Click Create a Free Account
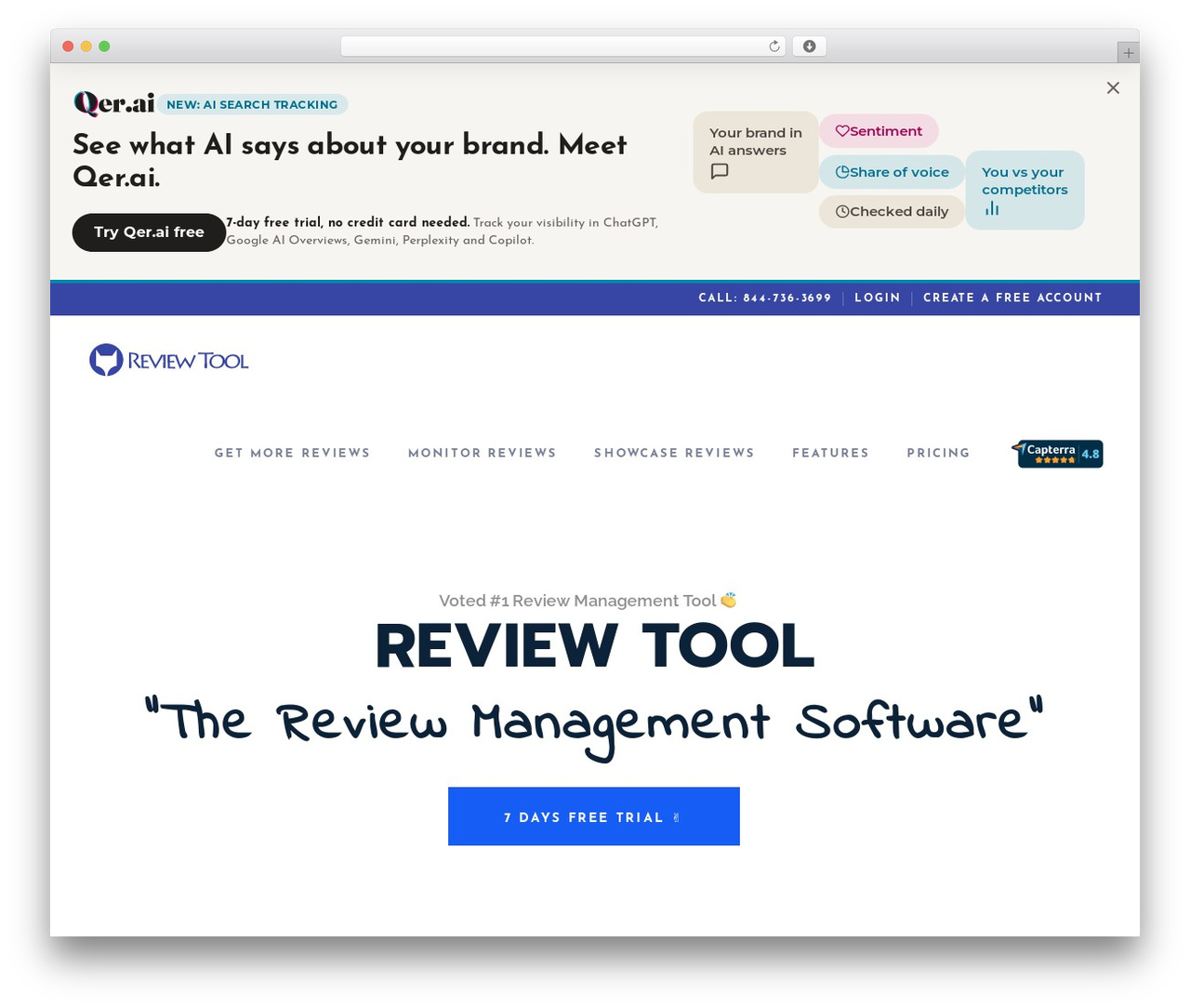 [x=1012, y=298]
